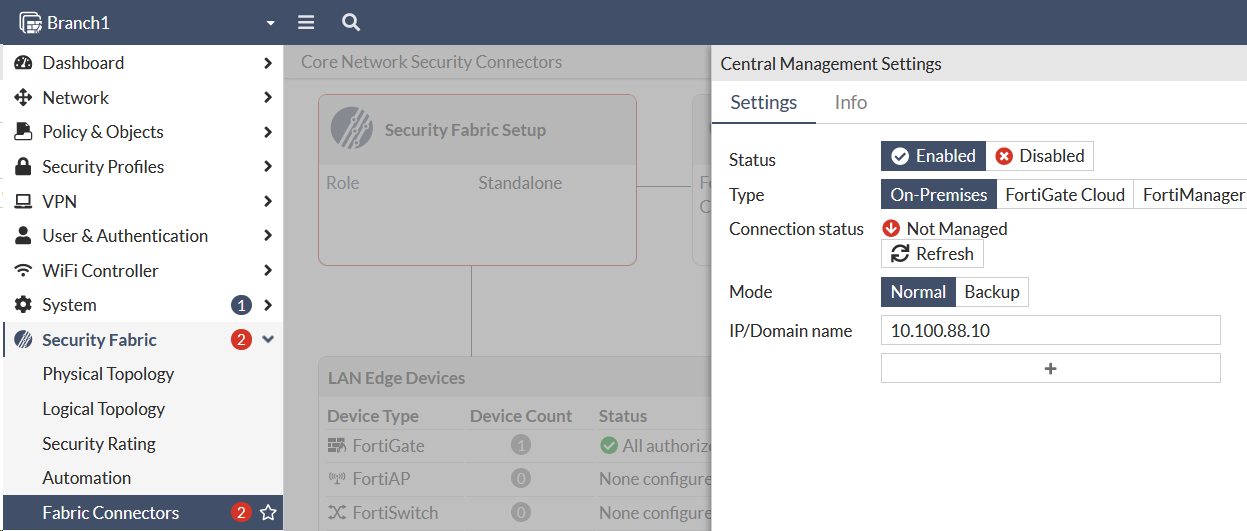This screenshot has height=531, width=1247.
Task: Select FortiManager management type
Action: coord(1192,194)
